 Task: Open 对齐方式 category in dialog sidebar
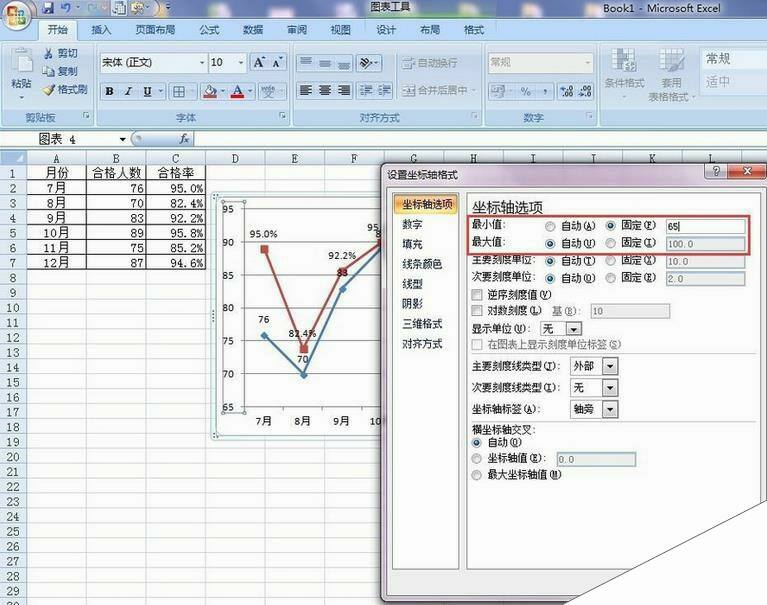(x=422, y=344)
